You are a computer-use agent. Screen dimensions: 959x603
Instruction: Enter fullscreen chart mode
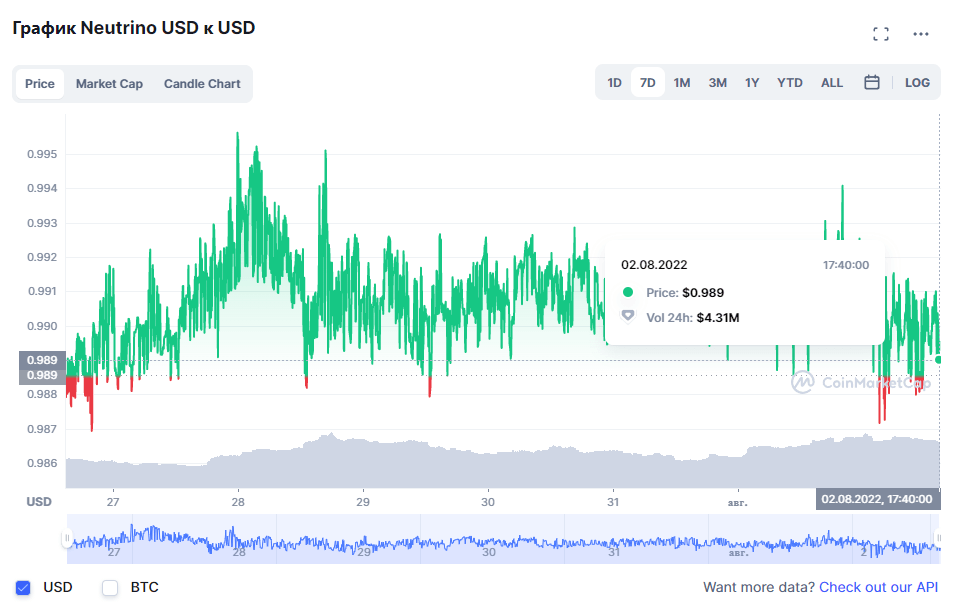[880, 34]
